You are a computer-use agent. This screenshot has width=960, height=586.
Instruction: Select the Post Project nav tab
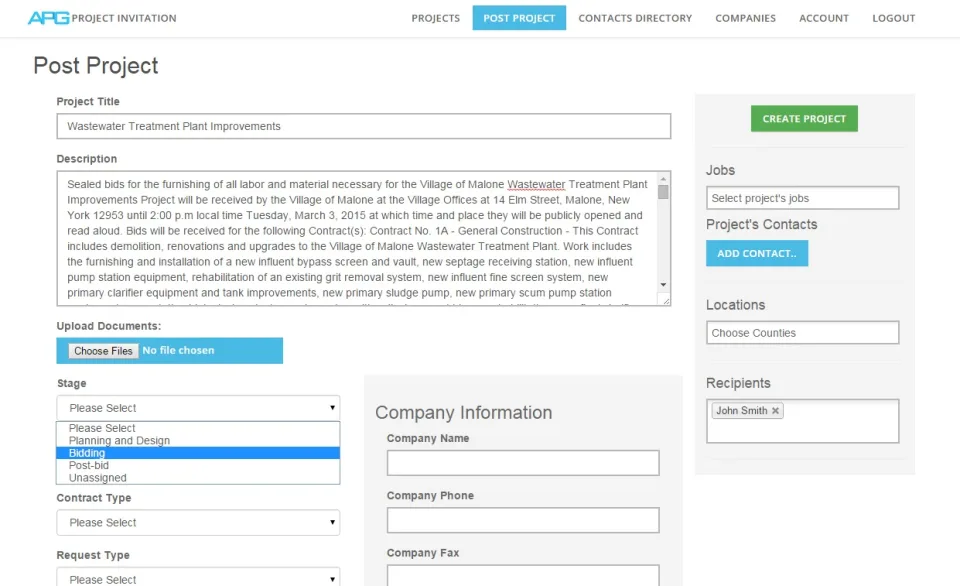519,18
